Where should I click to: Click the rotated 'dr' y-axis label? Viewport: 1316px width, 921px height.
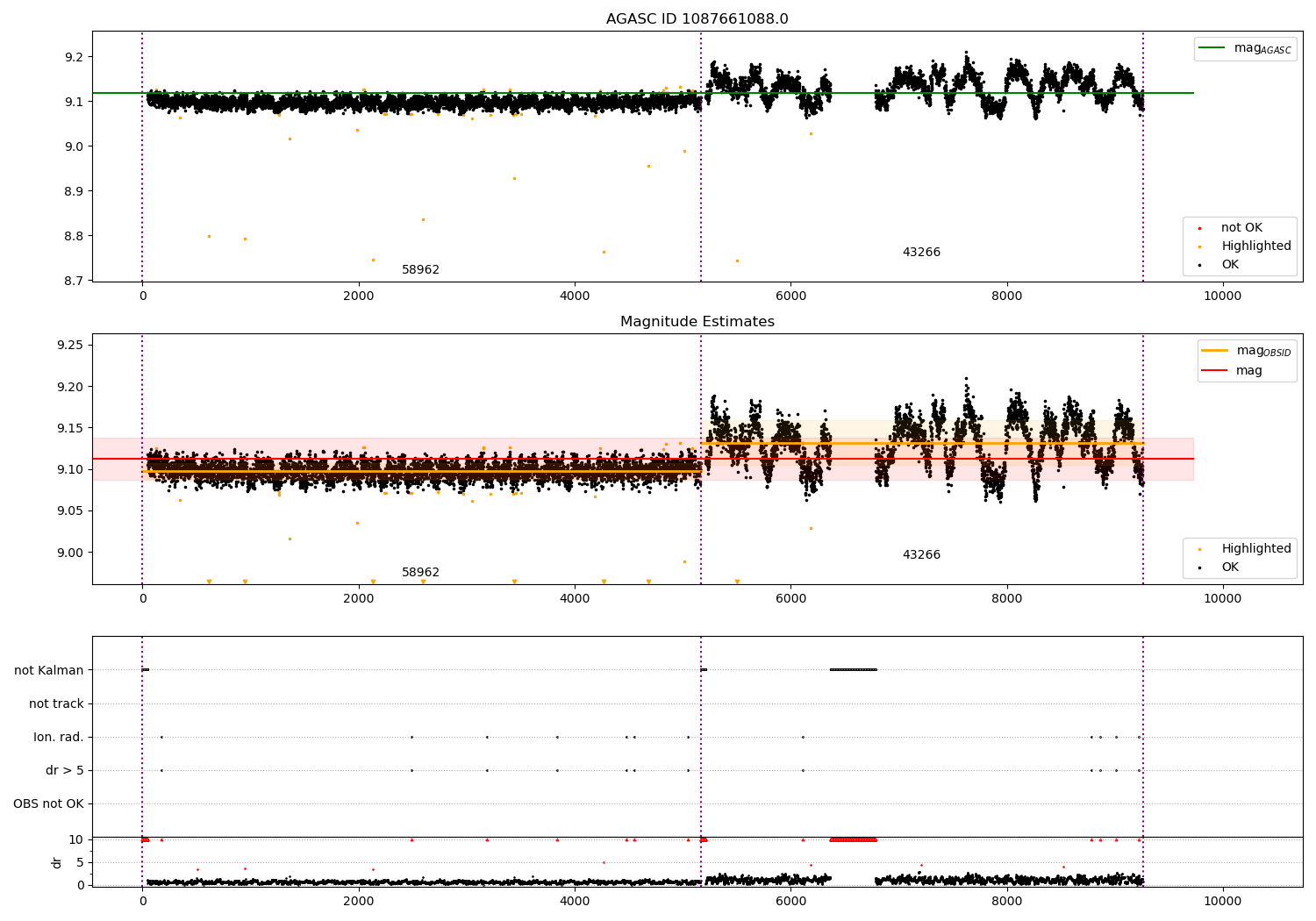pos(57,862)
